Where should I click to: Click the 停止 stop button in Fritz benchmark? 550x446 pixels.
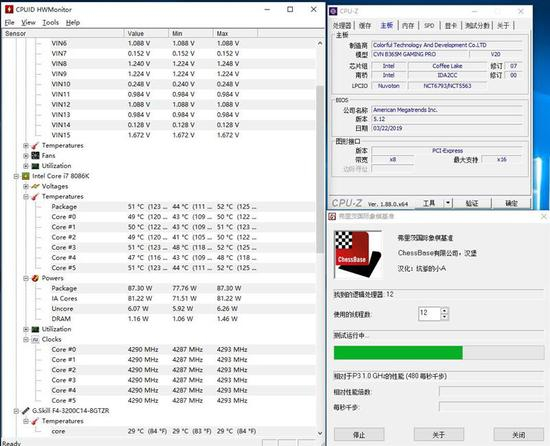click(359, 435)
